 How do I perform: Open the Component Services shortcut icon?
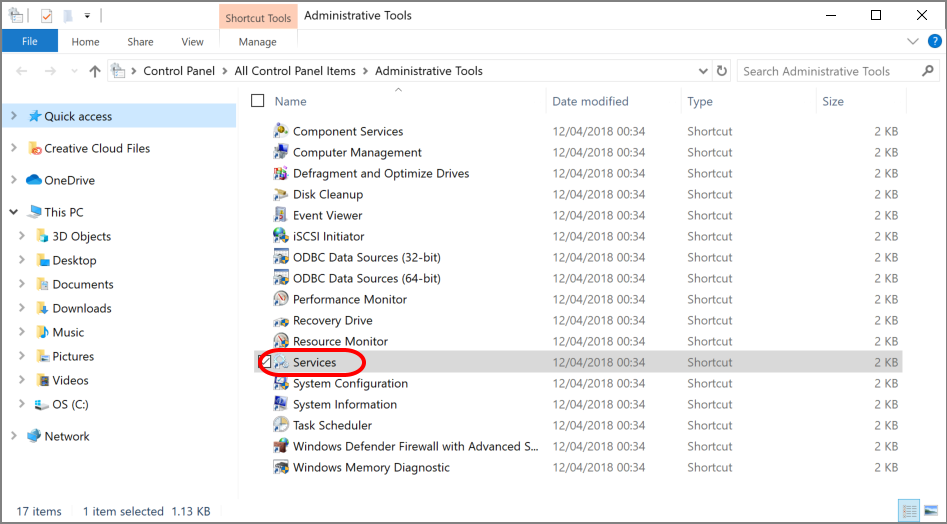pyautogui.click(x=281, y=131)
